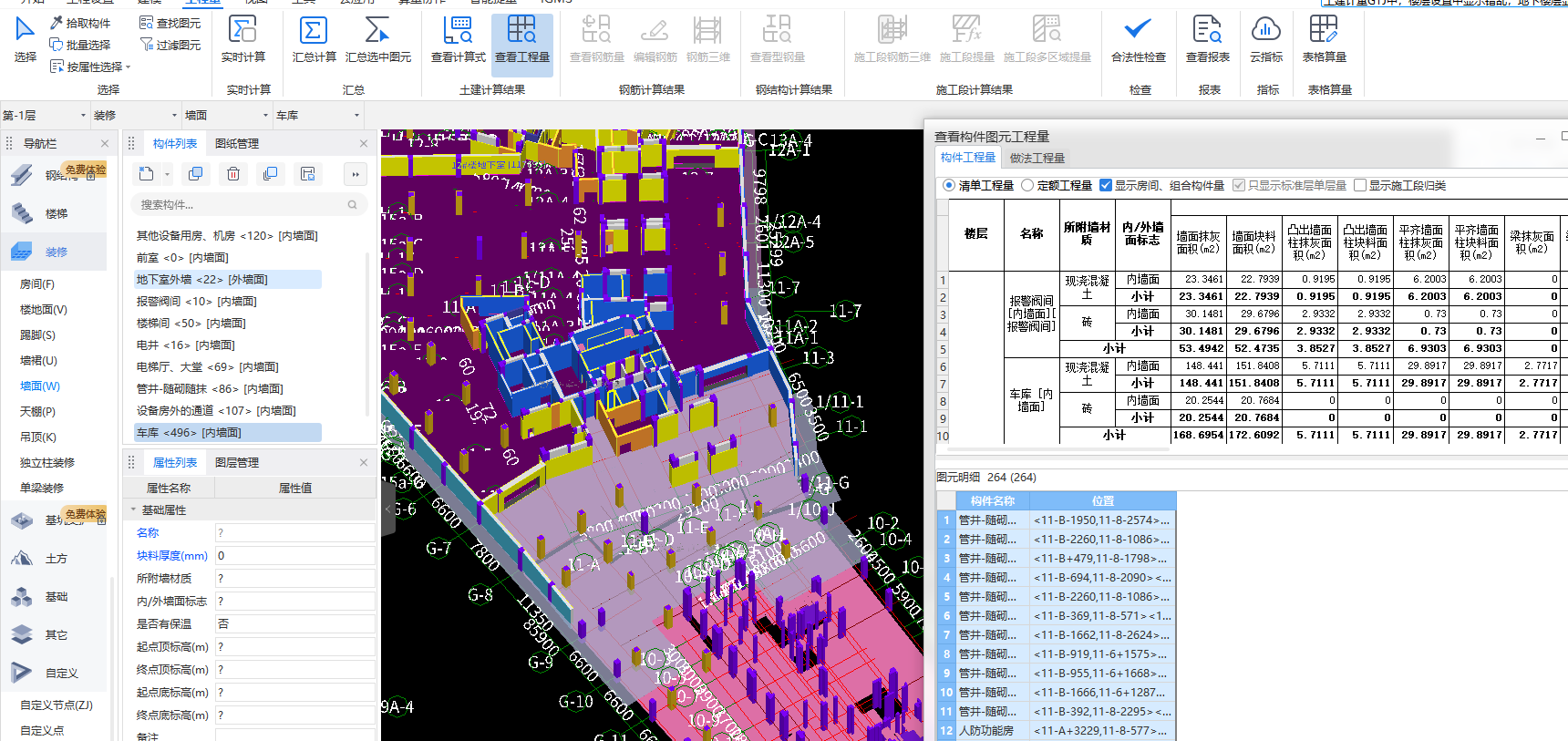The height and width of the screenshot is (741, 1568).
Task: Close the 导航栏 panel
Action: [105, 143]
